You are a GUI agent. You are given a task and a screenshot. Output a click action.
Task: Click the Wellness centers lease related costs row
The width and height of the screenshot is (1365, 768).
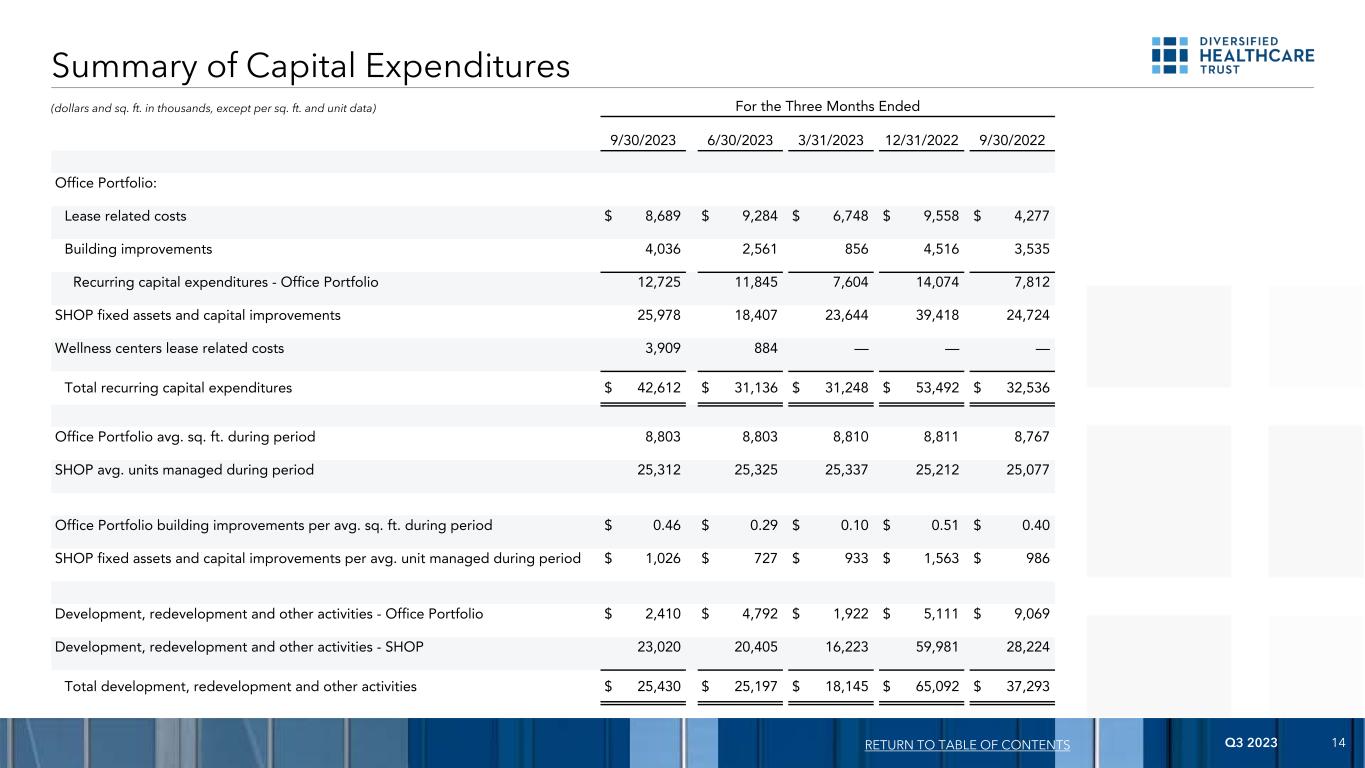tap(169, 348)
